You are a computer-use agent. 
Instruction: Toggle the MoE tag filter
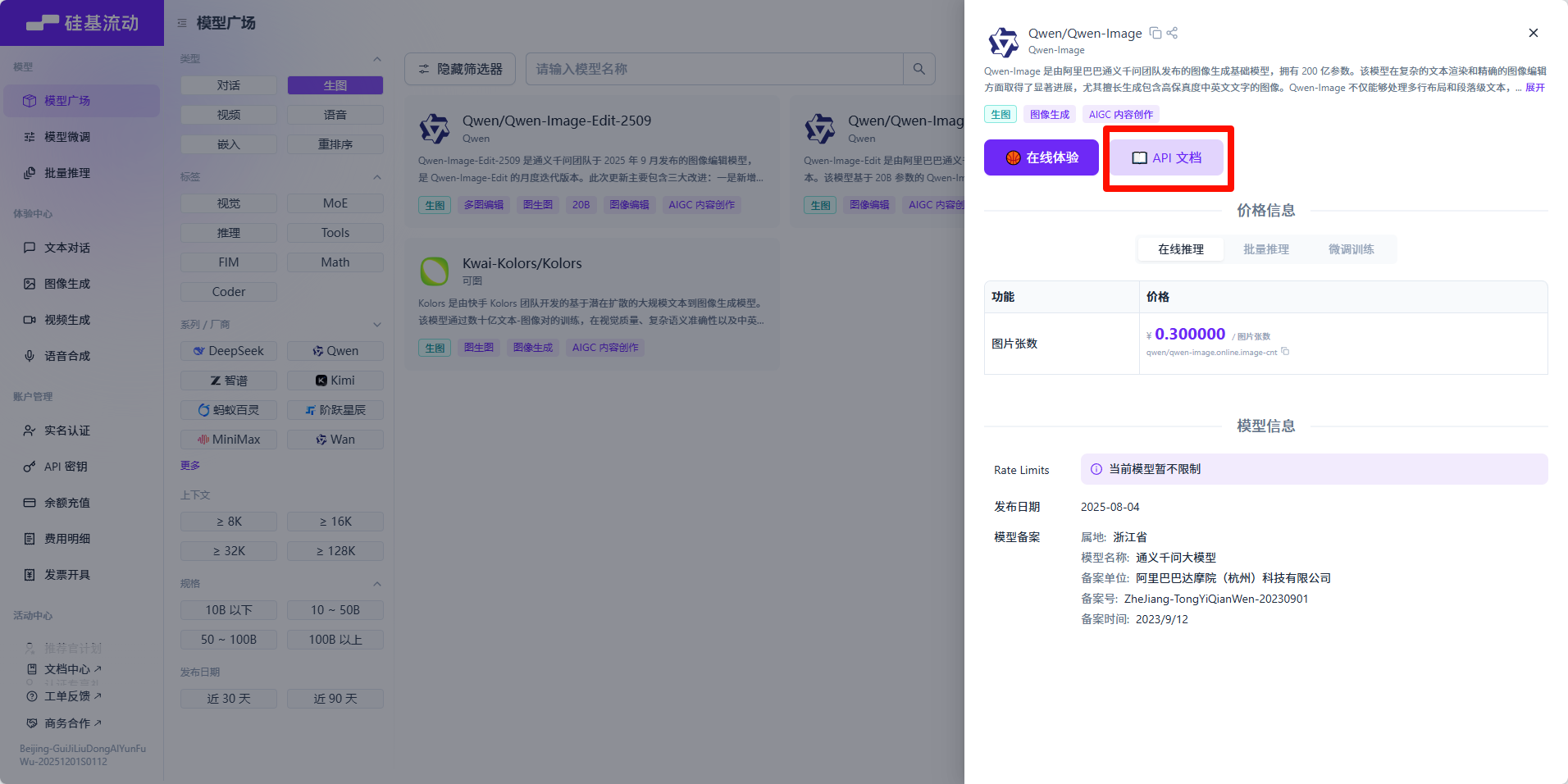coord(335,203)
